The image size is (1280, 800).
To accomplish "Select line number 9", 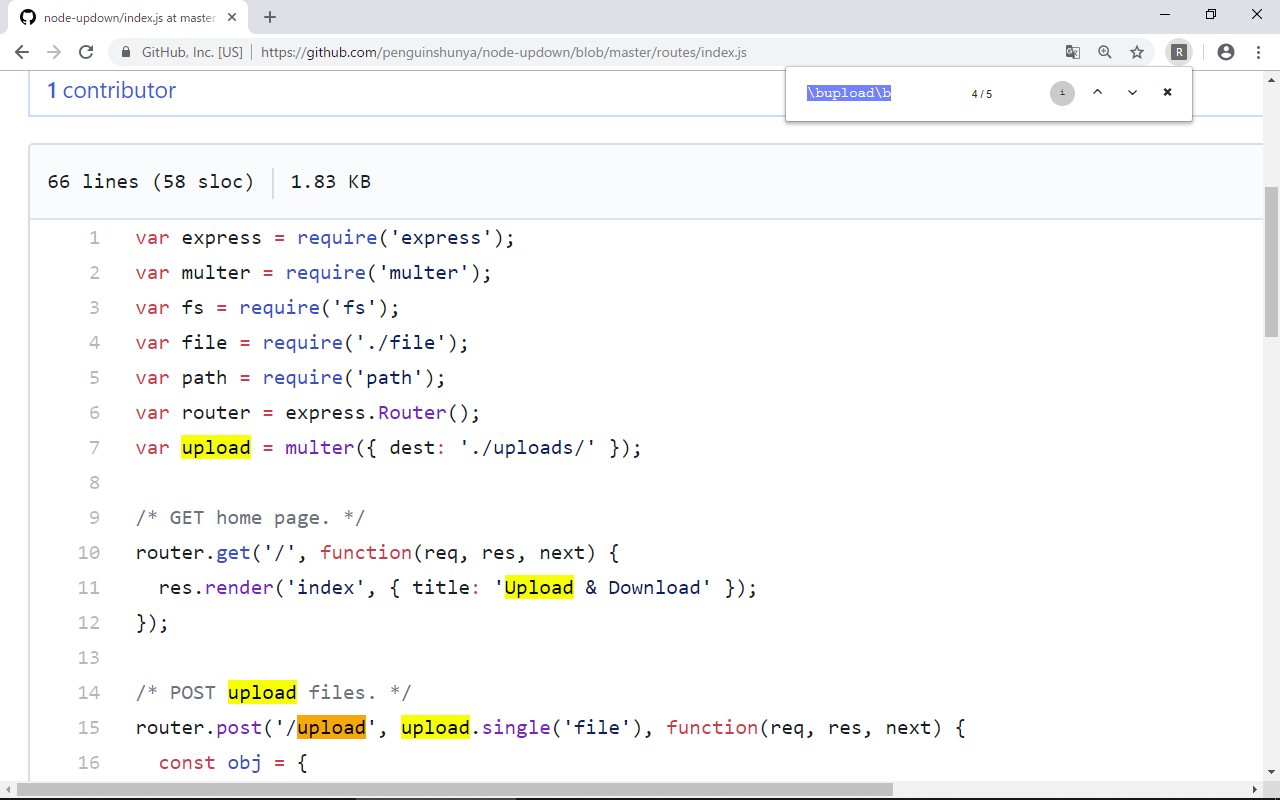I will pyautogui.click(x=94, y=518).
